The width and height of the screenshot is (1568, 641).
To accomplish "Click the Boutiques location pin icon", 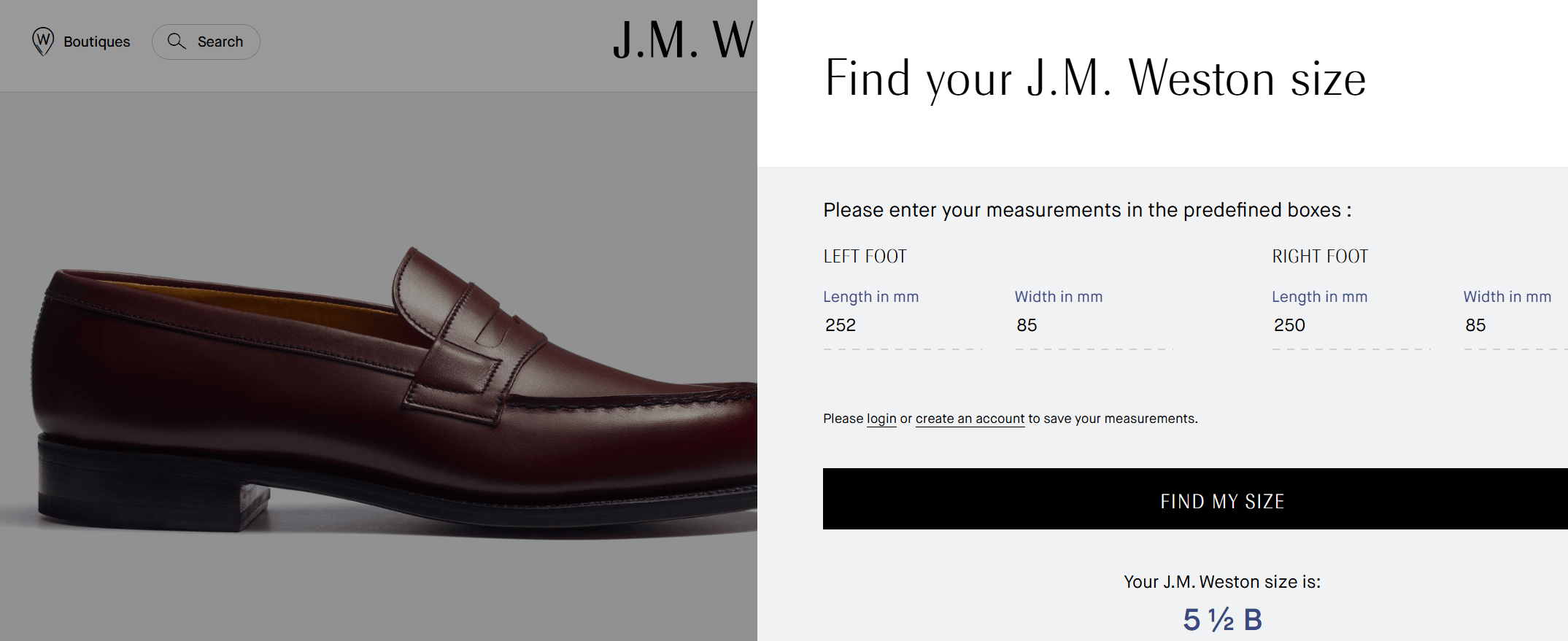I will coord(43,42).
